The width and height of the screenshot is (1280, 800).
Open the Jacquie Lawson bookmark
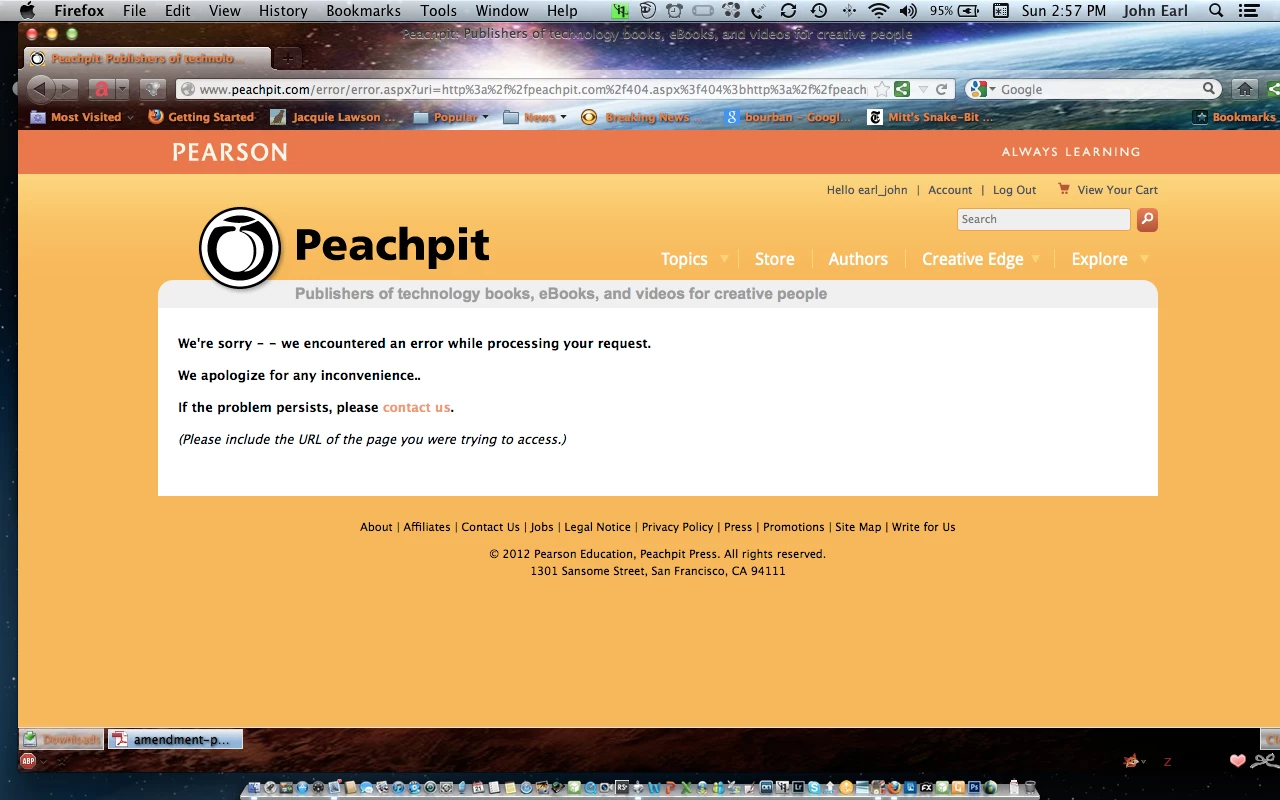[333, 117]
